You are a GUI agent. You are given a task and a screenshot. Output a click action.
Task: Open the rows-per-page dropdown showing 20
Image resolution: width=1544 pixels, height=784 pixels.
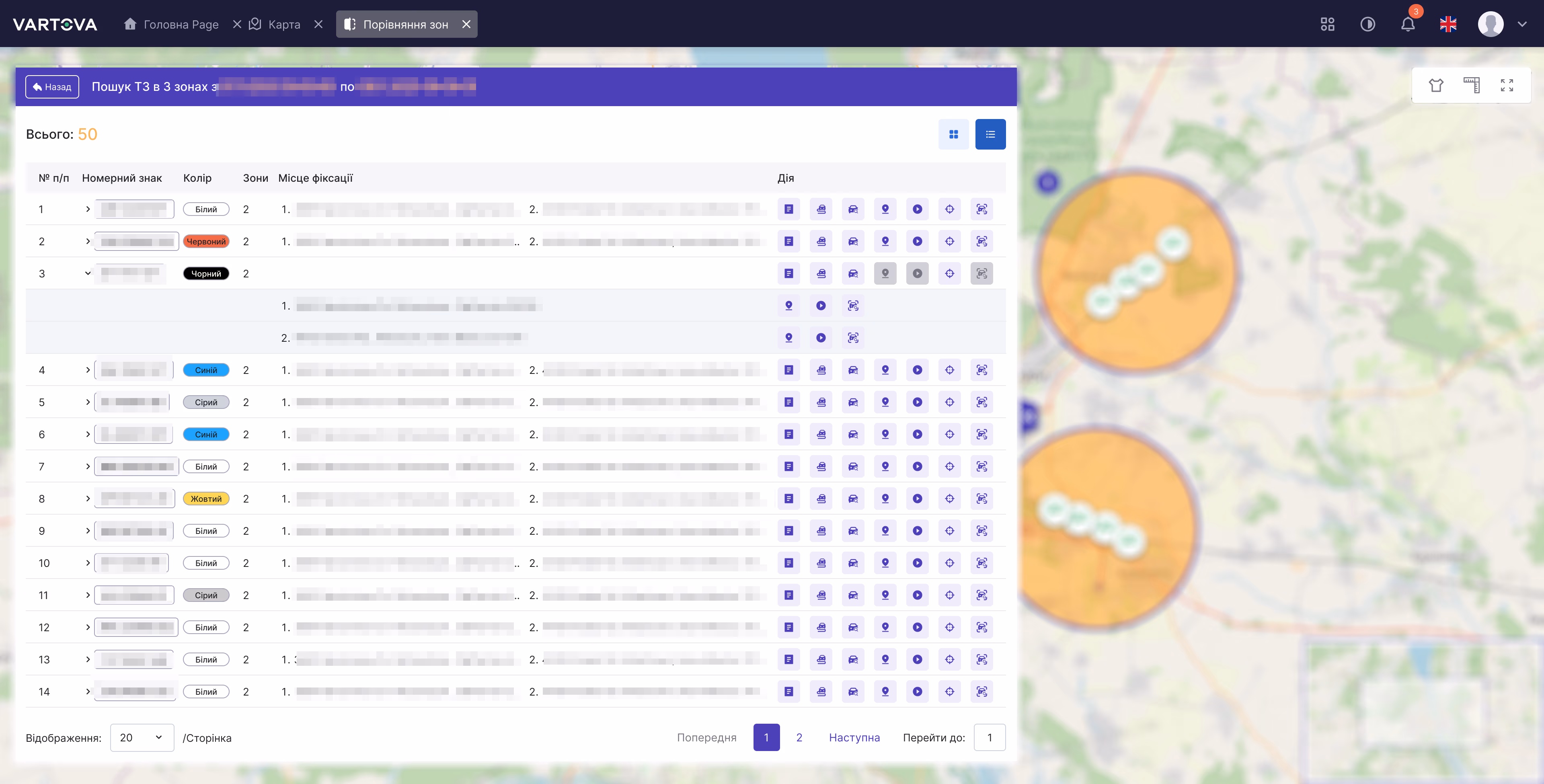(142, 737)
